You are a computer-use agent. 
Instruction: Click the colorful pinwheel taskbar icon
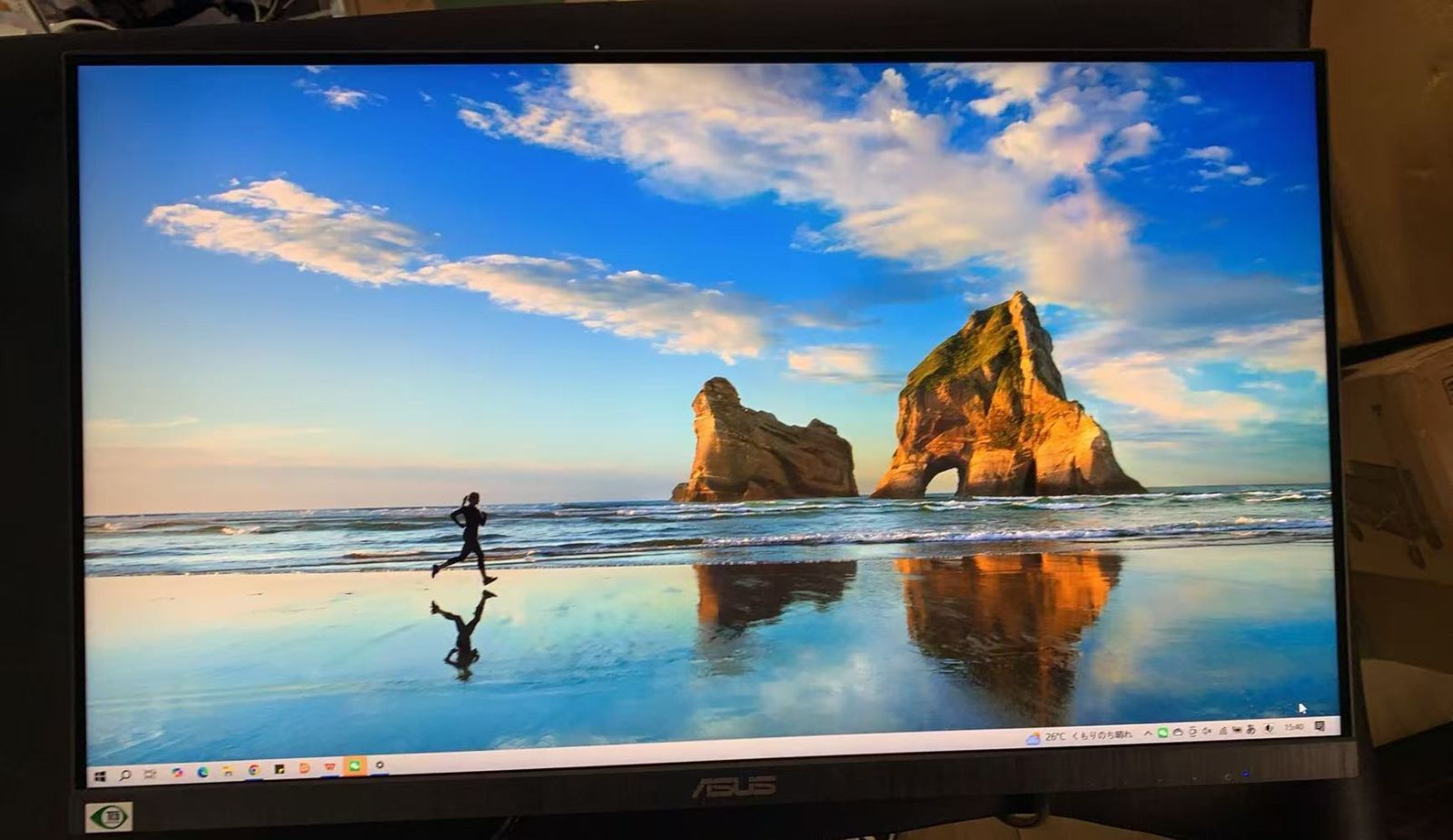(x=177, y=774)
